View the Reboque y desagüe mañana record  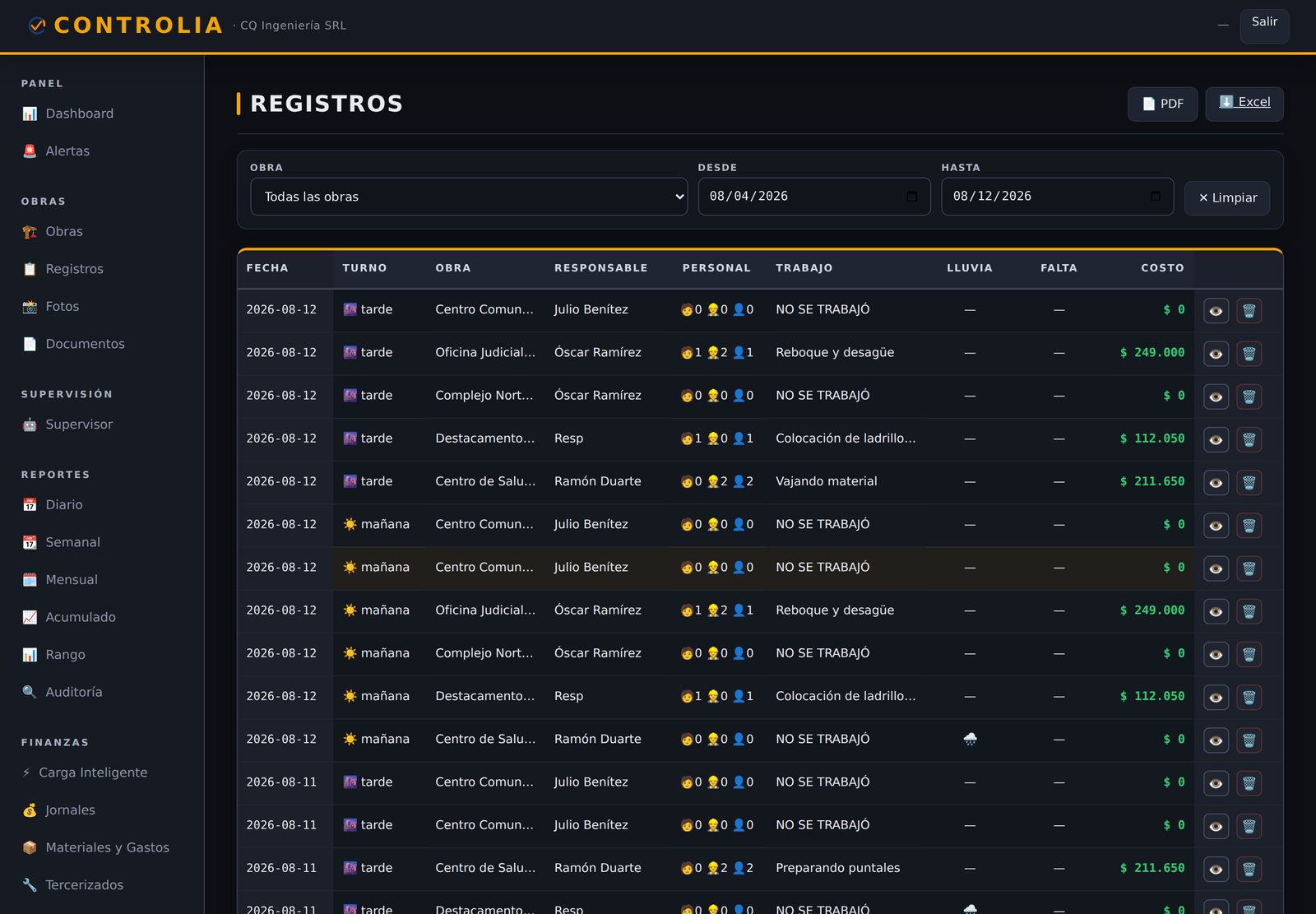click(1216, 611)
